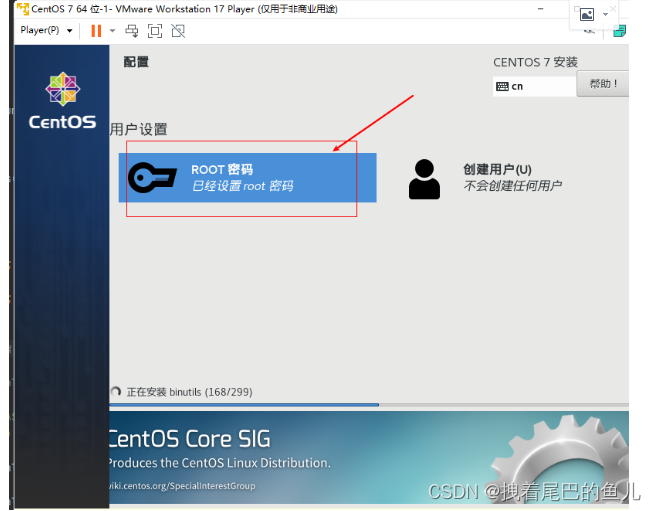Click the key icon for ROOT password
Screen dimensions: 656x511
pos(152,177)
